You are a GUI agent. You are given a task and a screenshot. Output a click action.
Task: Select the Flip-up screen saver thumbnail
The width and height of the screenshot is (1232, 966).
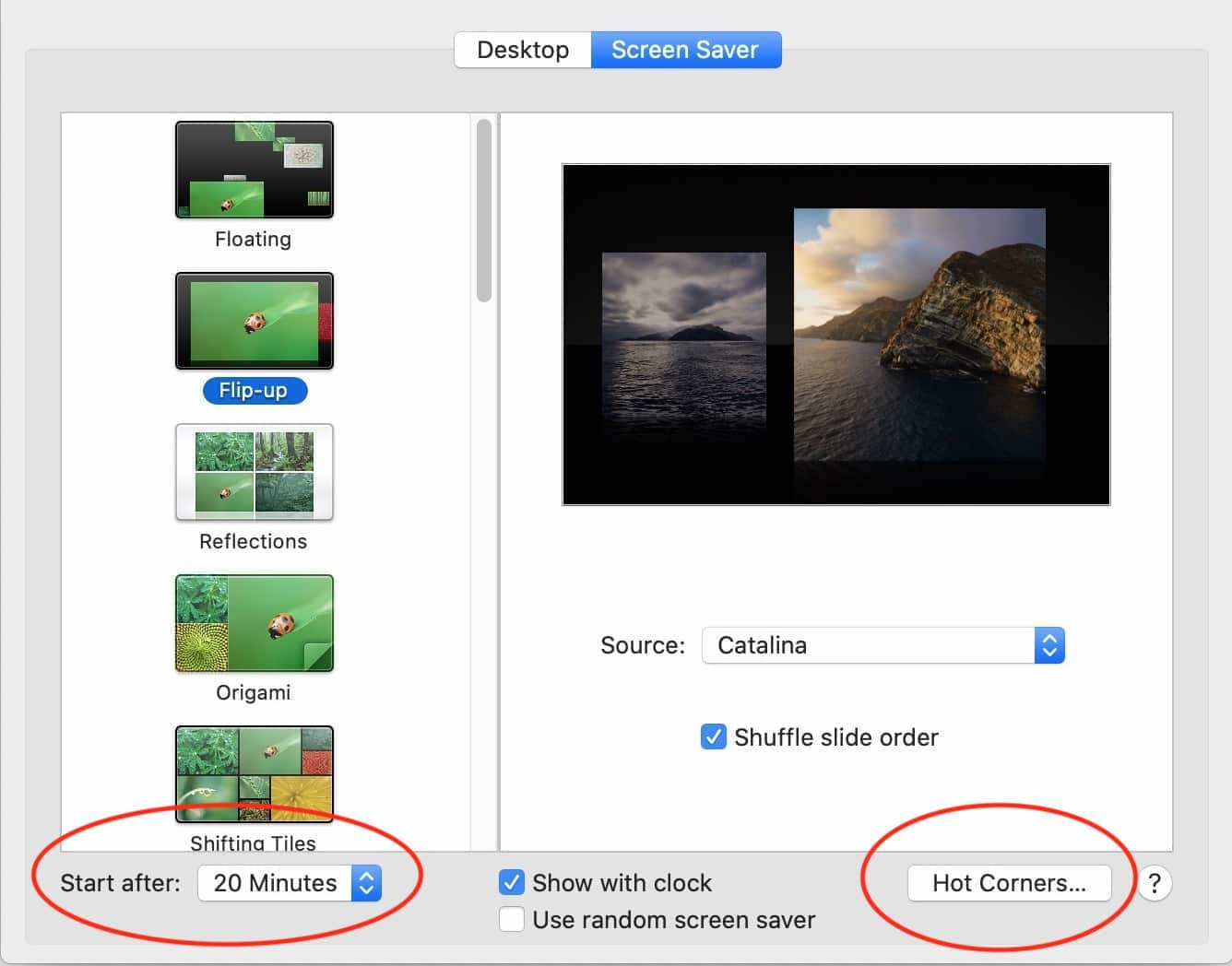tap(255, 321)
